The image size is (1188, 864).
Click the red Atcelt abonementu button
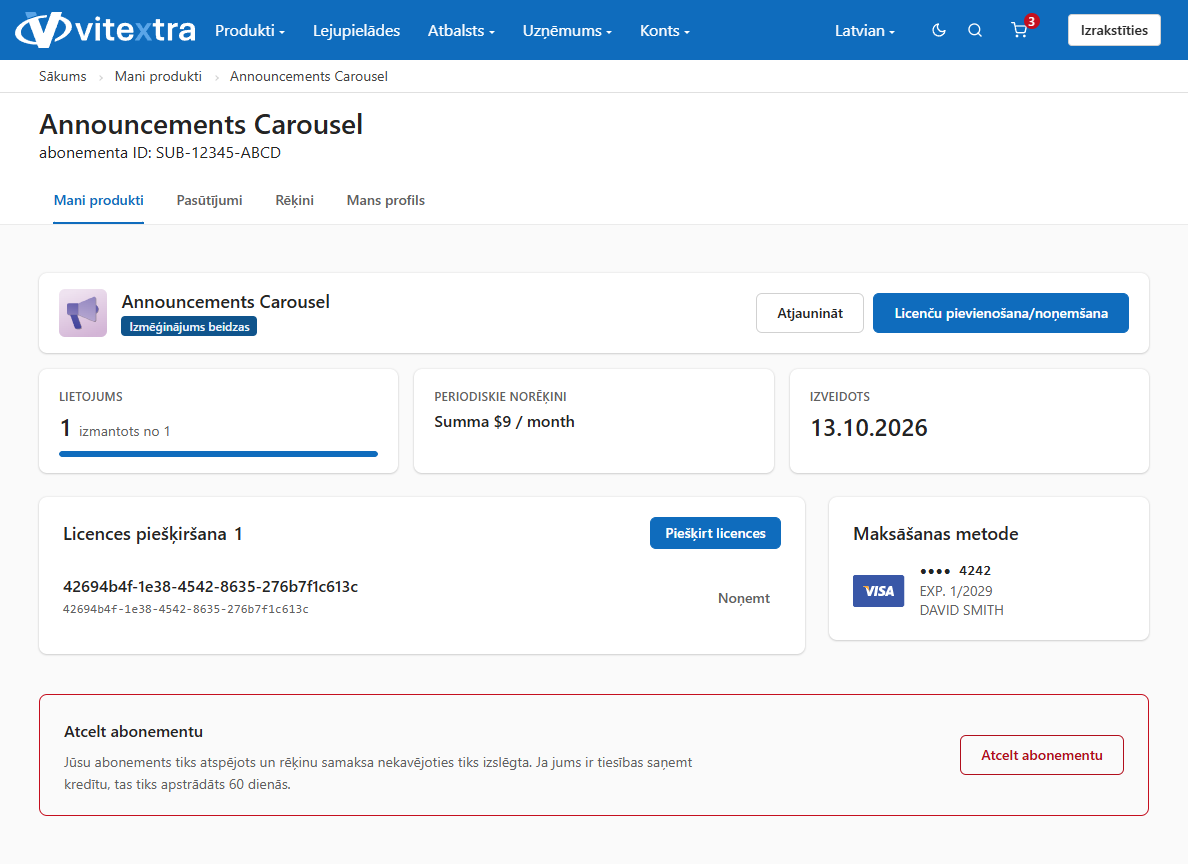[x=1042, y=755]
